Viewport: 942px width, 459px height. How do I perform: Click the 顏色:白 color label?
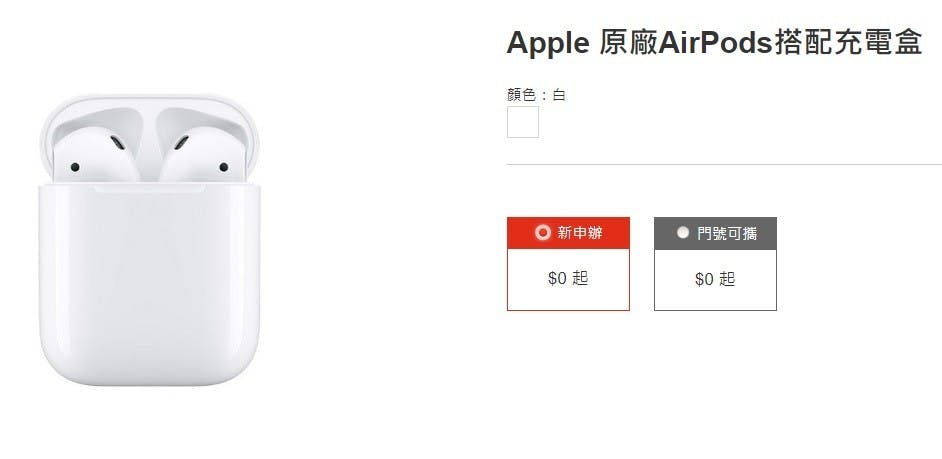(536, 95)
